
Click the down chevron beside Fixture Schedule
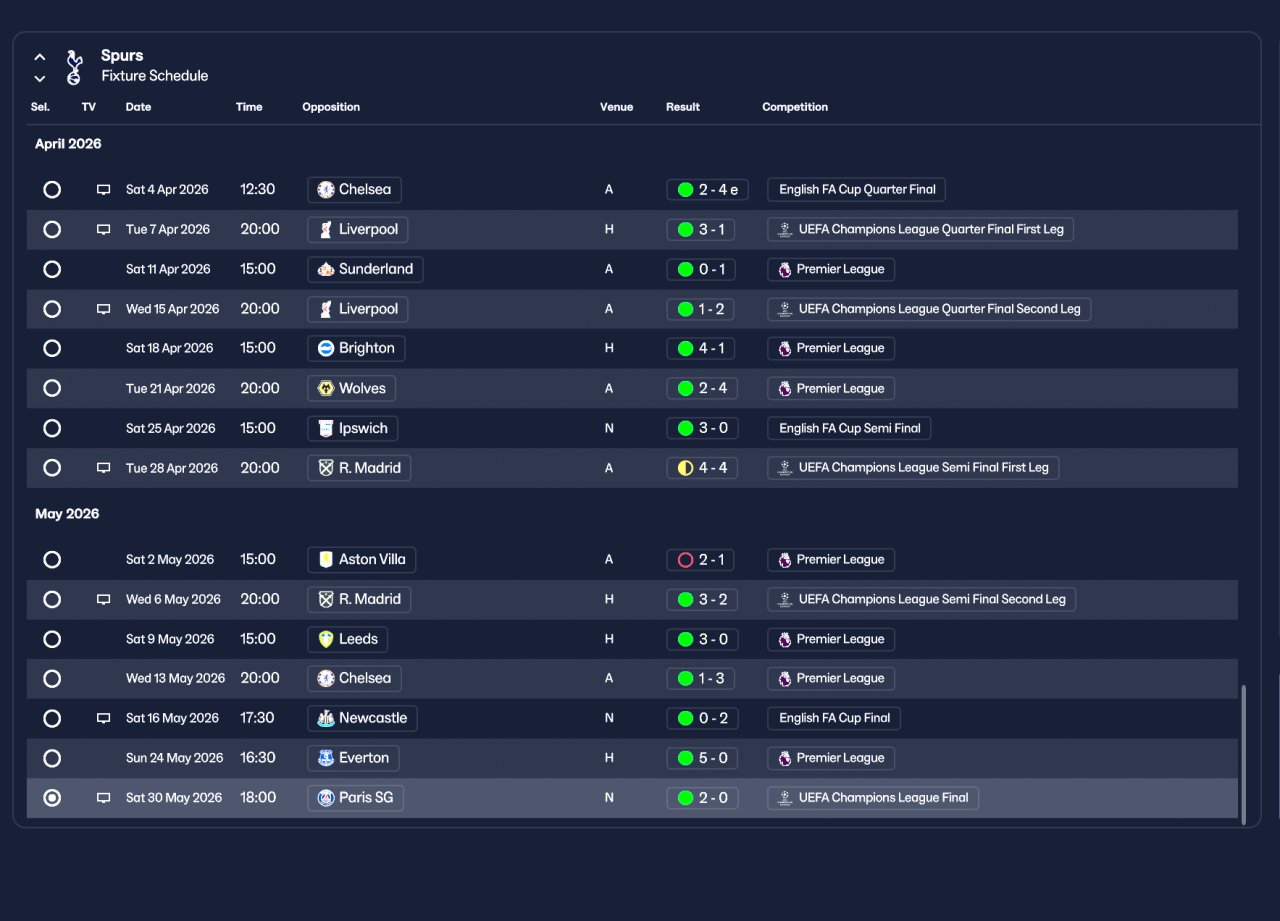(x=40, y=78)
